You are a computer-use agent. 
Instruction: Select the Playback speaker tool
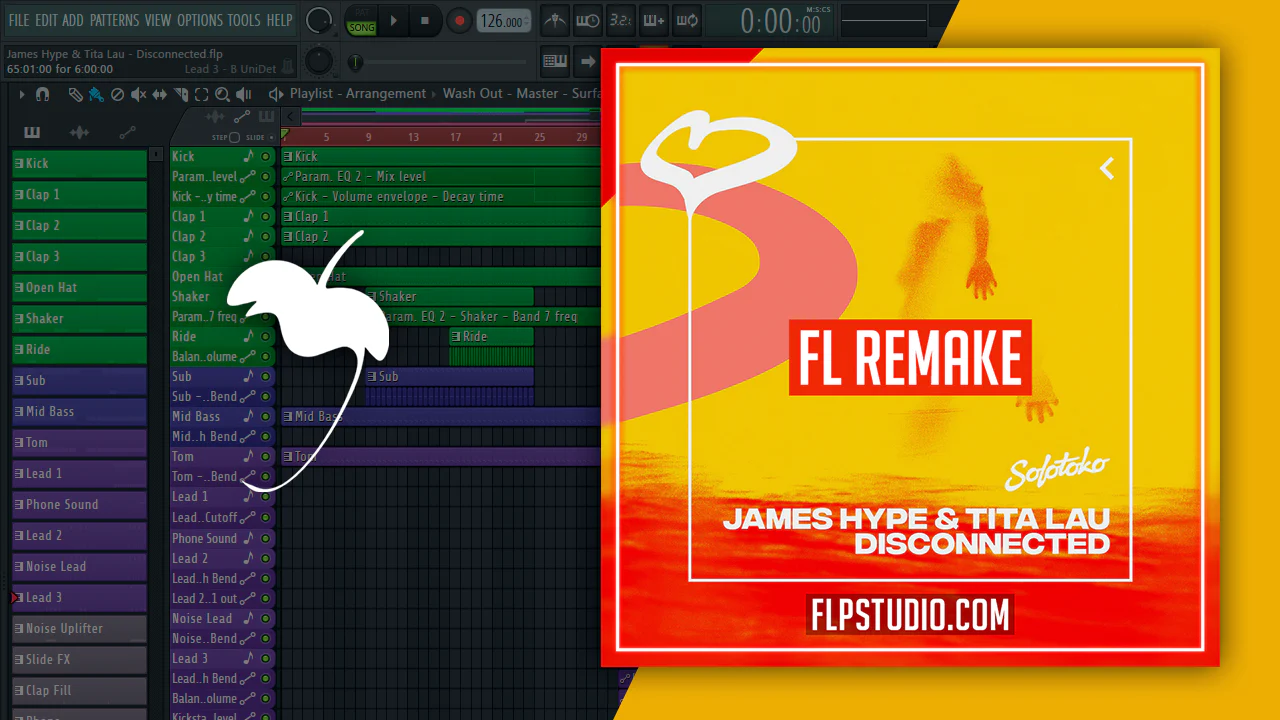[245, 94]
